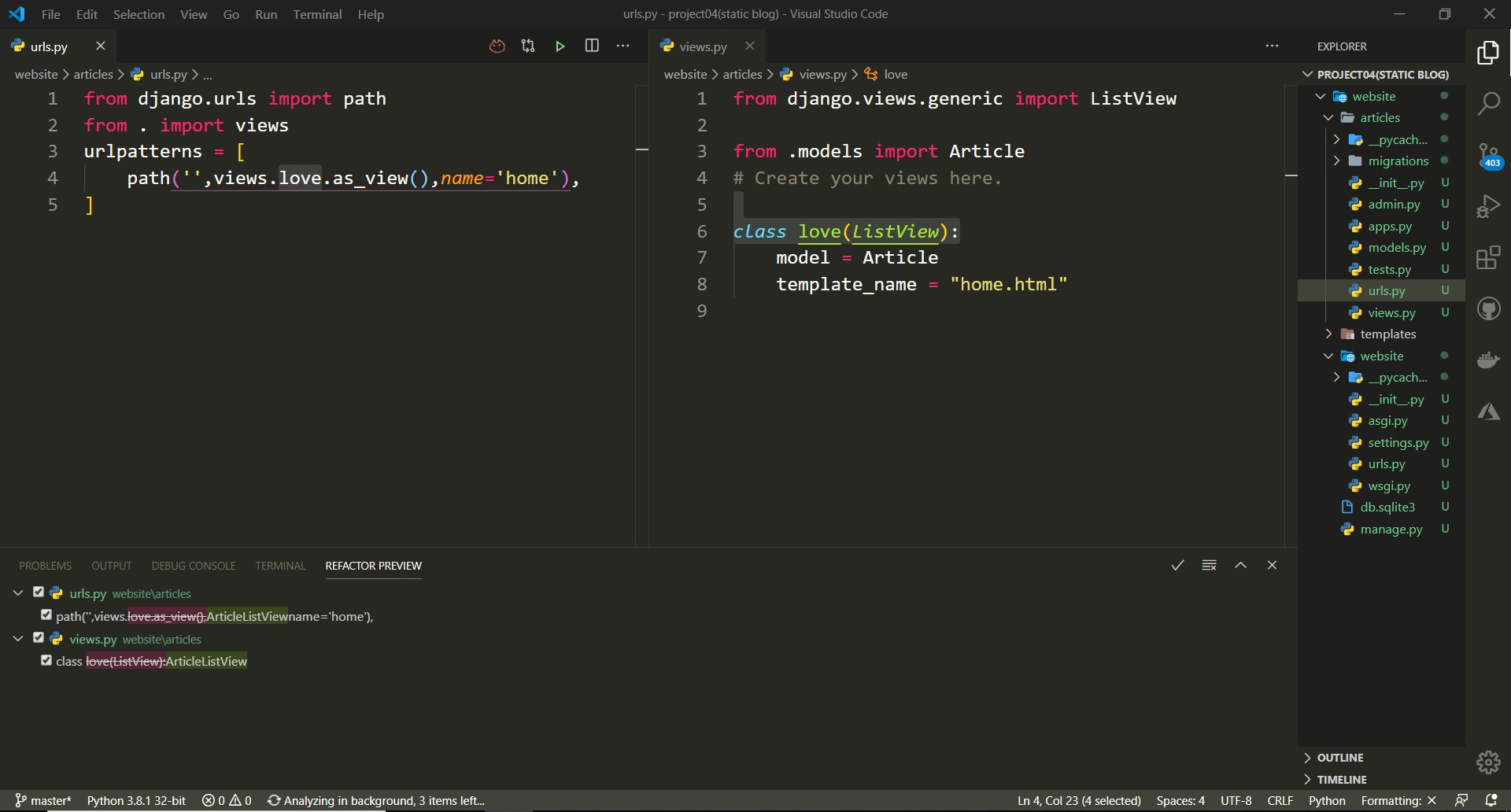
Task: Split the editor using the split icon
Action: [592, 46]
